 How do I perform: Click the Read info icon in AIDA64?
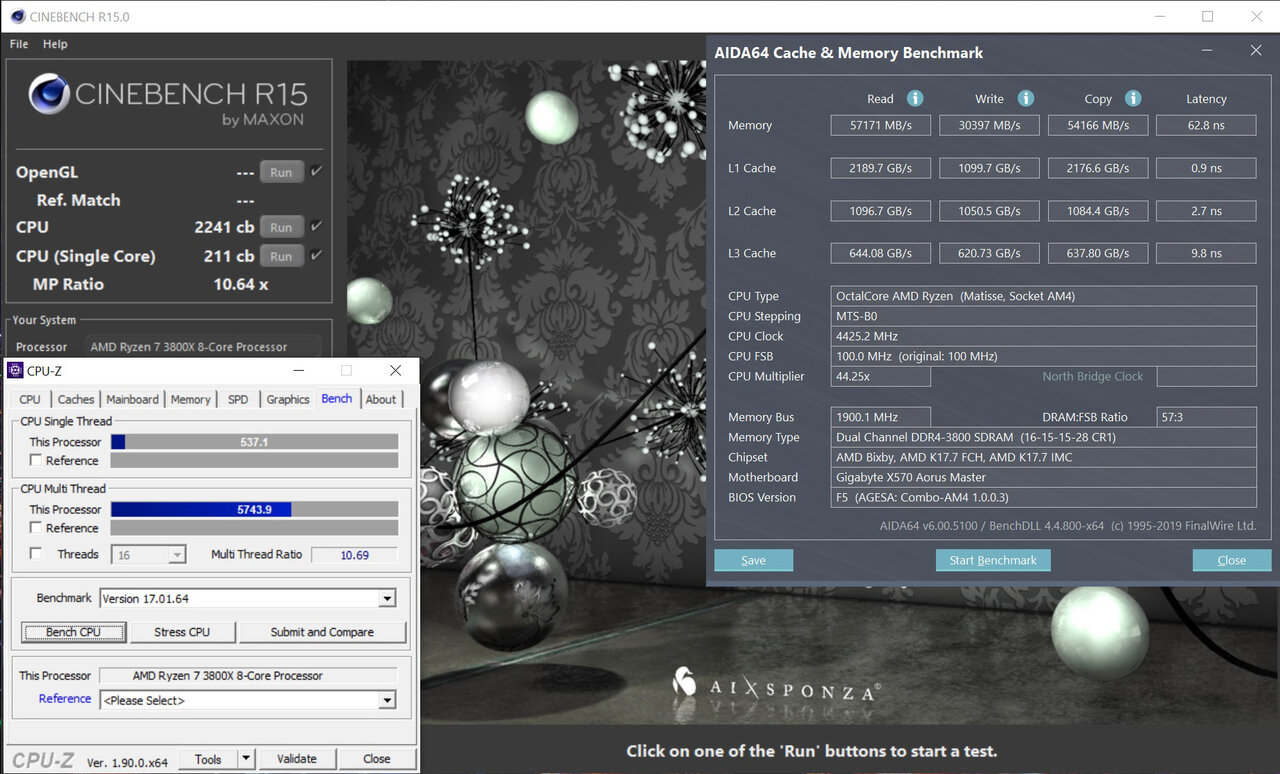tap(915, 98)
